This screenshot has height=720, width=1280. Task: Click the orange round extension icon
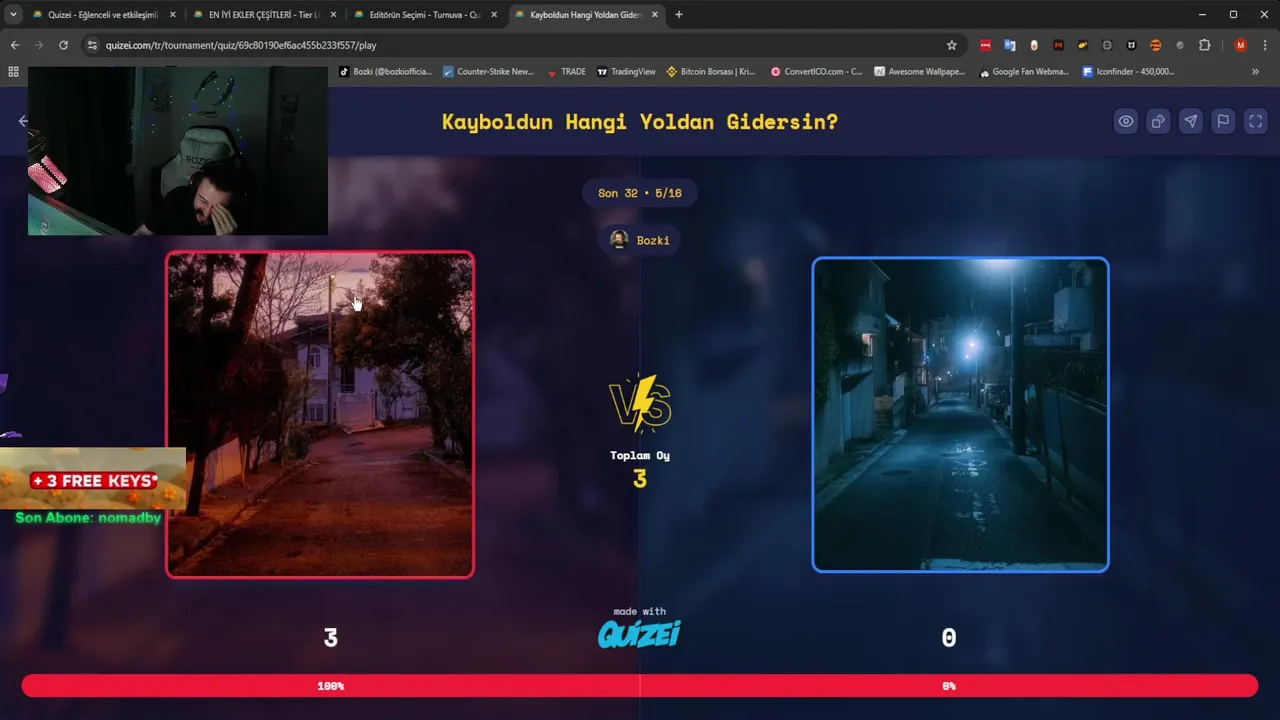click(1155, 45)
